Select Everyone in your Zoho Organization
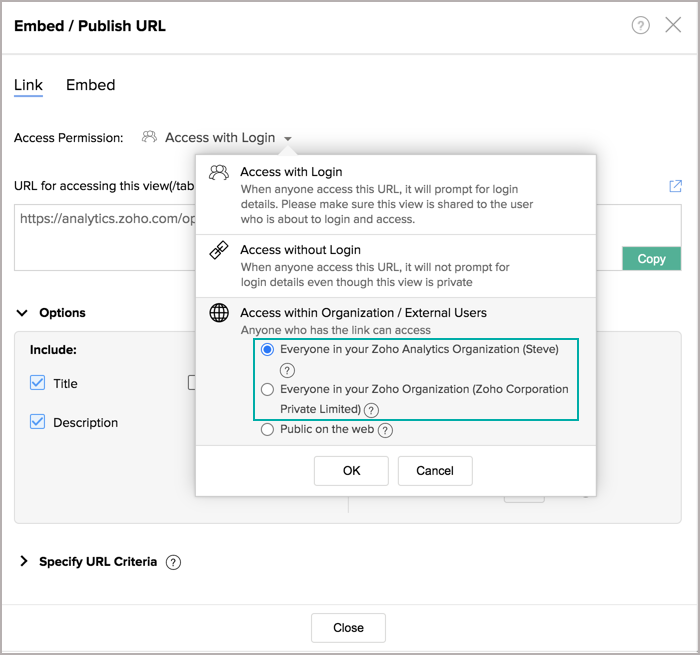700x655 pixels. coord(267,389)
